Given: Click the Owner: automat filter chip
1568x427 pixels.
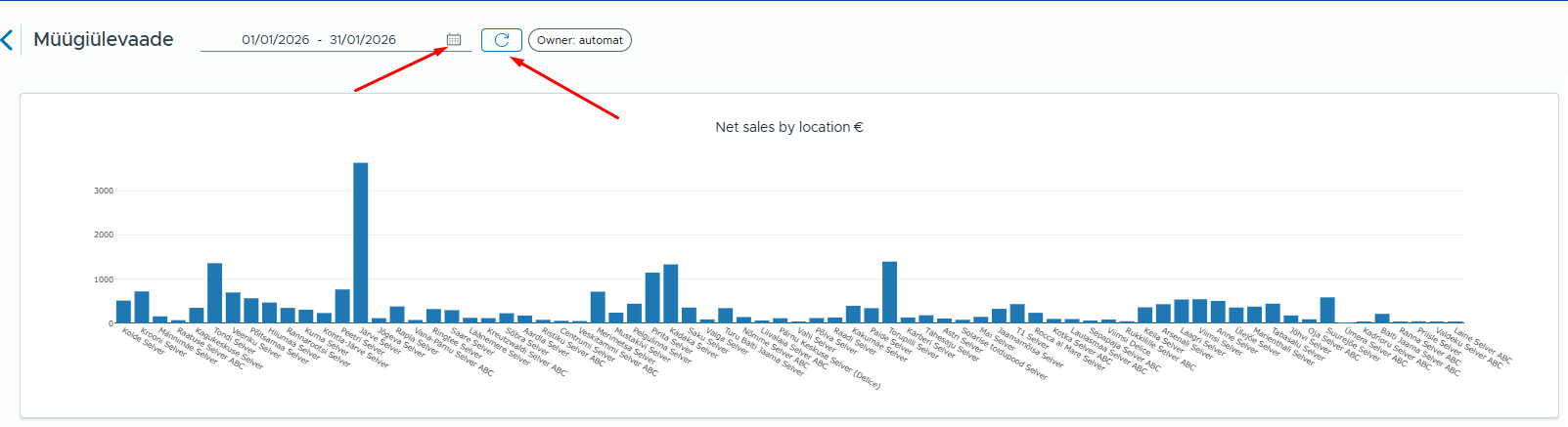Looking at the screenshot, I should (x=579, y=40).
